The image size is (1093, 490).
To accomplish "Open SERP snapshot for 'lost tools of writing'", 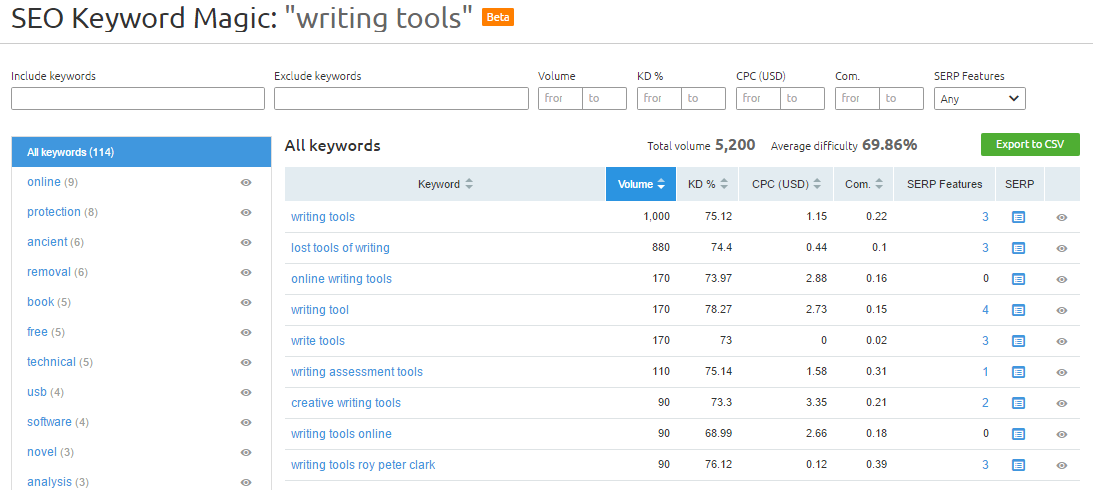I will (x=1018, y=248).
